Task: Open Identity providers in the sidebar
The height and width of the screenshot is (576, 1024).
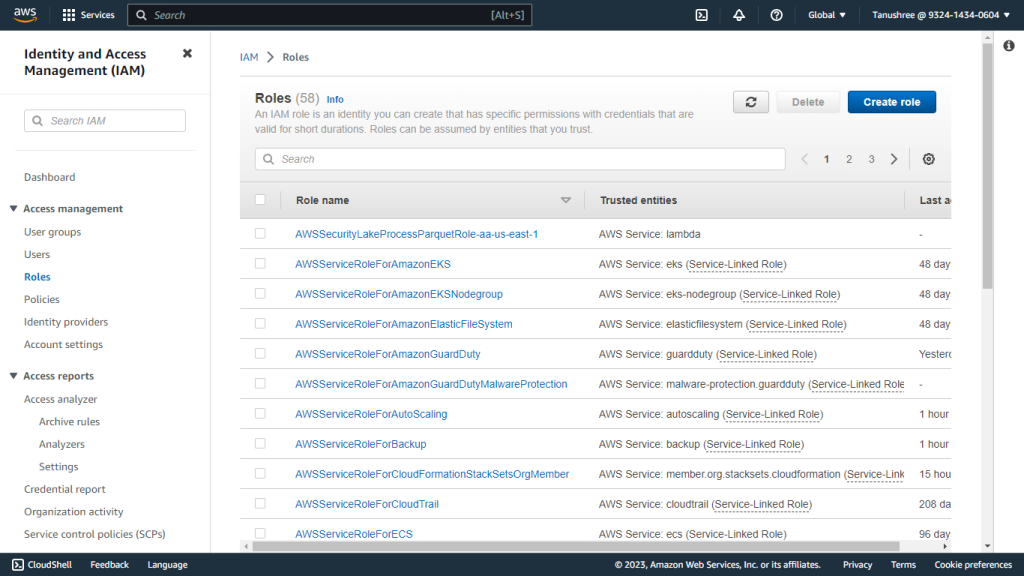Action: tap(66, 322)
